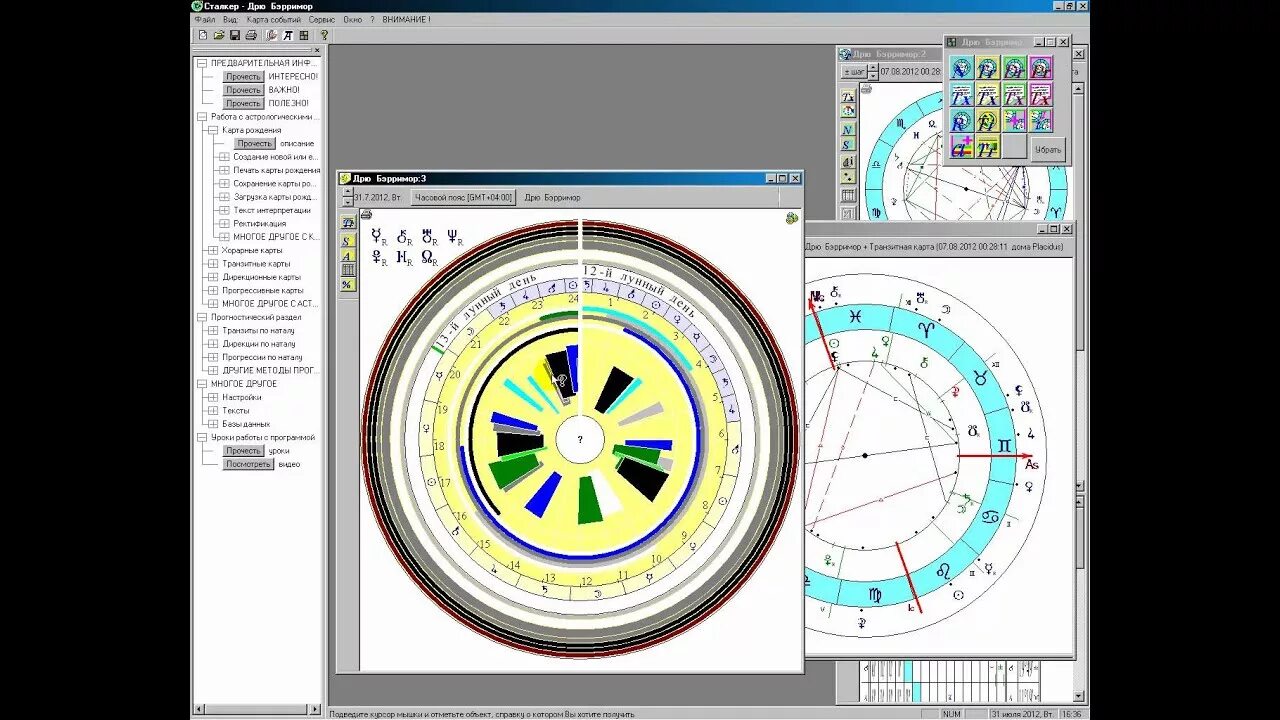The height and width of the screenshot is (720, 1280).
Task: Collapse Карта рождения tree node
Action: click(212, 130)
